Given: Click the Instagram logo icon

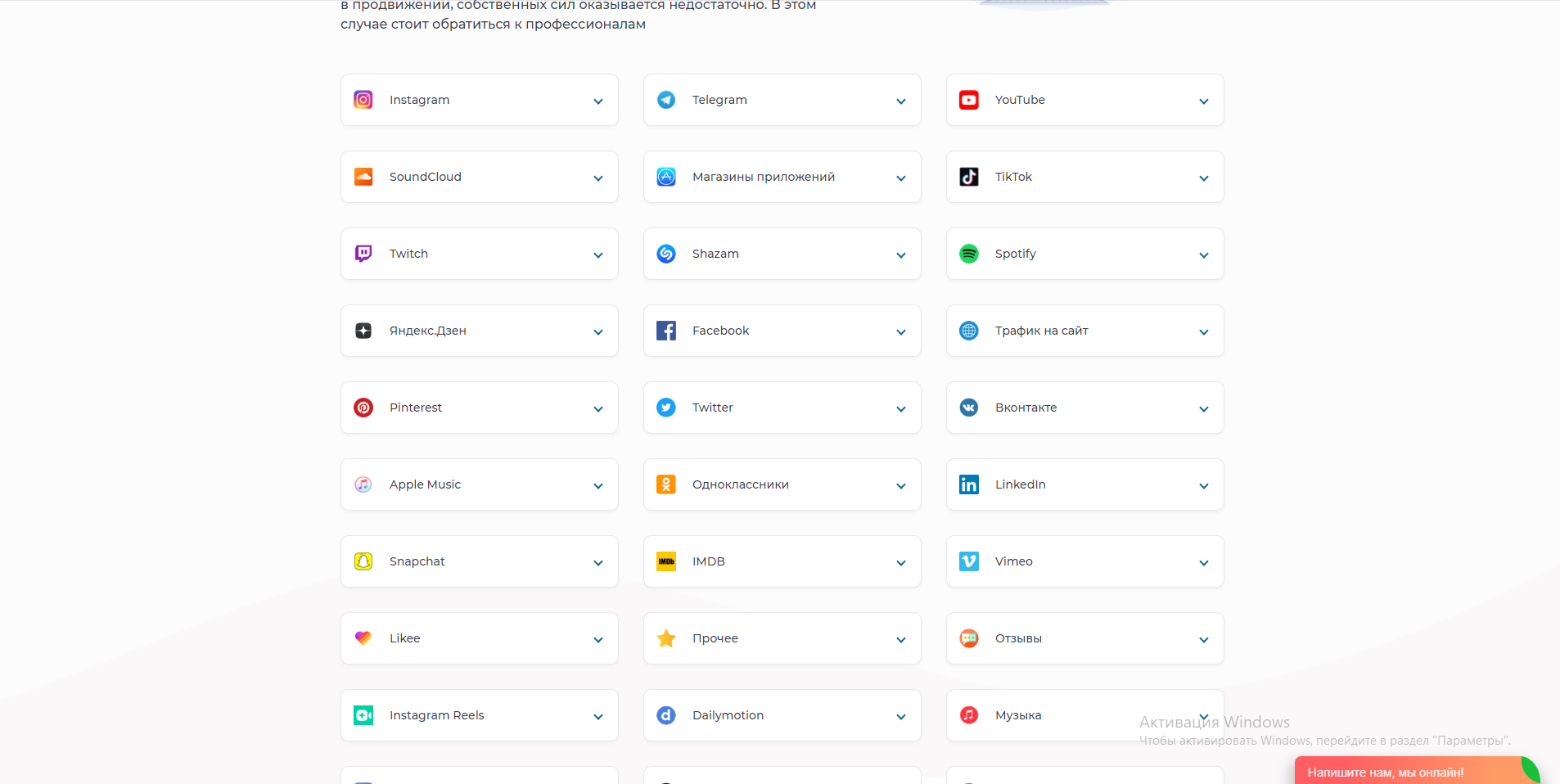Looking at the screenshot, I should click(363, 100).
